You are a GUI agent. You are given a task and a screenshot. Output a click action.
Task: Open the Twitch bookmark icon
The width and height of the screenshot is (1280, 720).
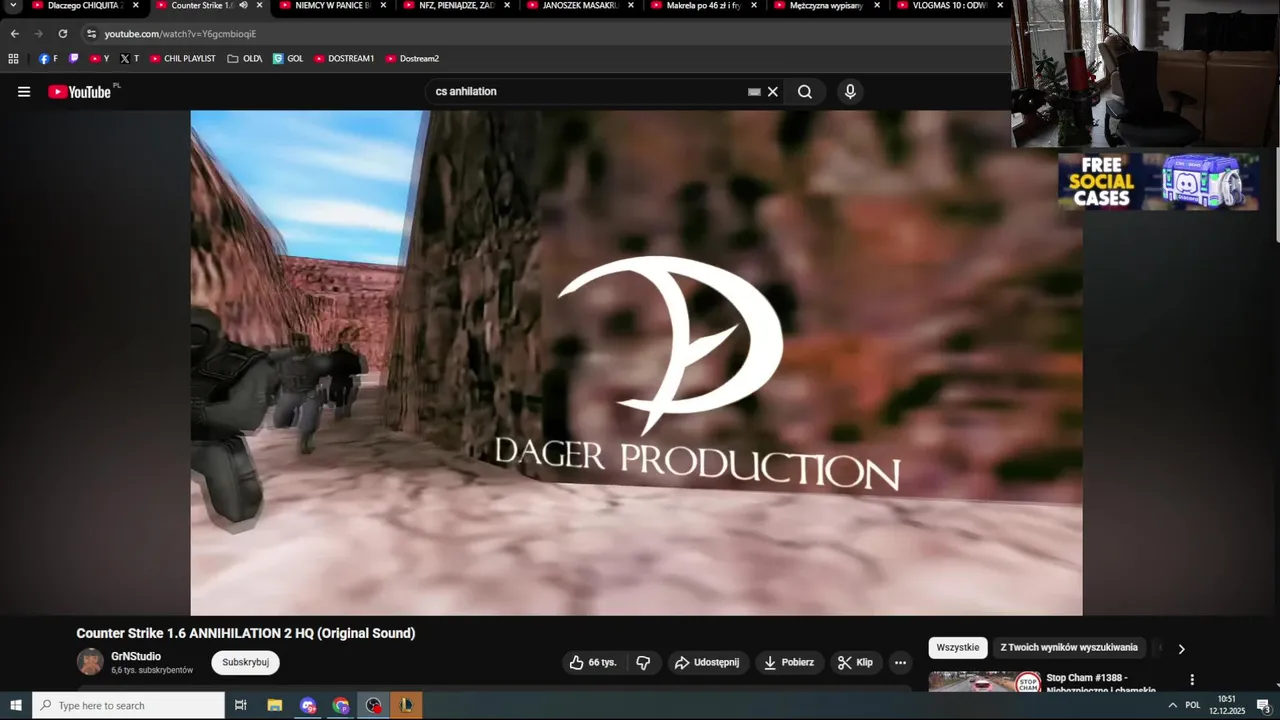(x=73, y=59)
